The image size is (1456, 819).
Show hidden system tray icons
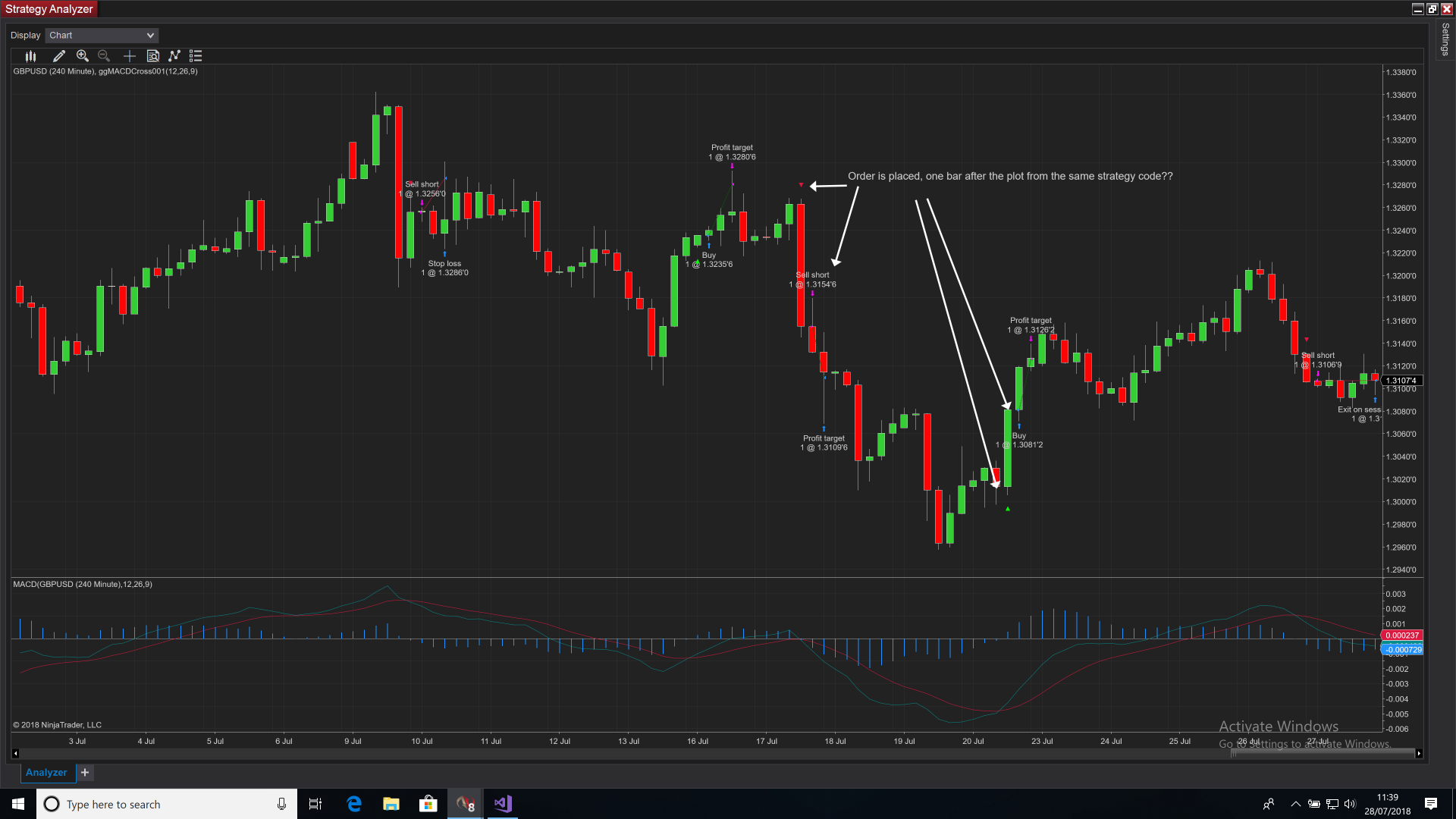click(x=1295, y=805)
